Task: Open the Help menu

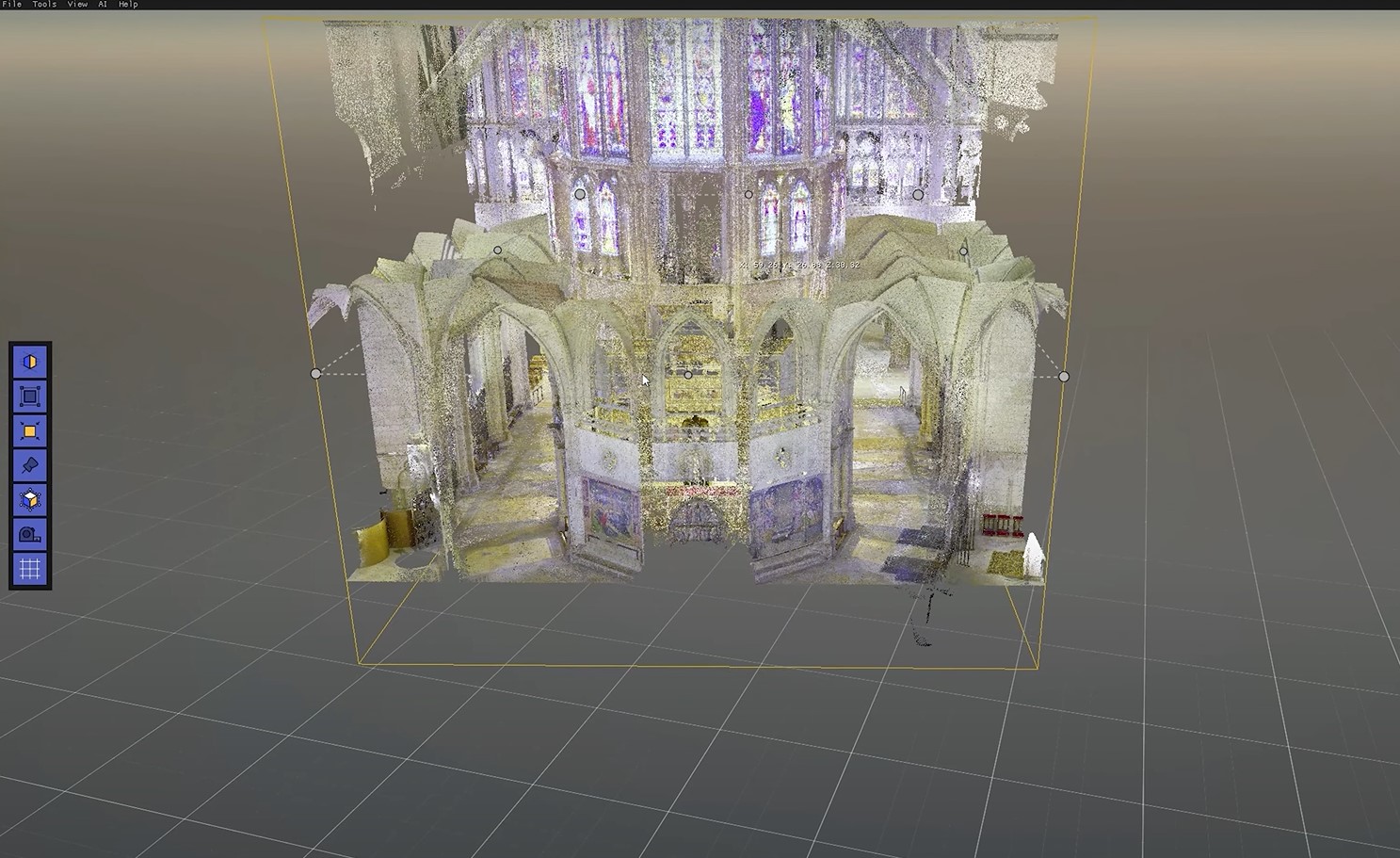Action: (x=128, y=5)
